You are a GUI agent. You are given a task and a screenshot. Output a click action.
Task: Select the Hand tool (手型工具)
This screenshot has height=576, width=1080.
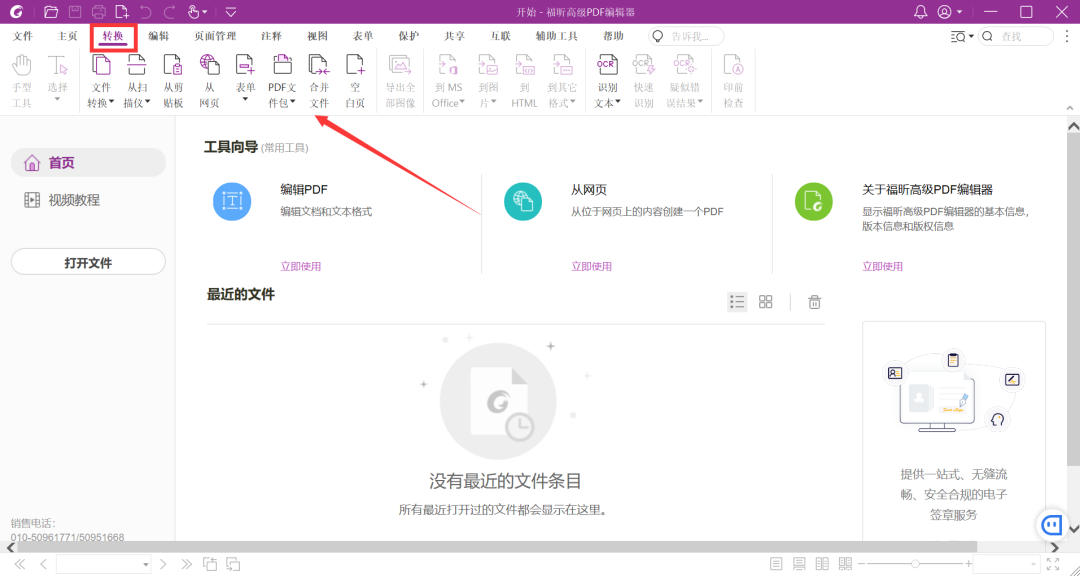click(x=22, y=81)
